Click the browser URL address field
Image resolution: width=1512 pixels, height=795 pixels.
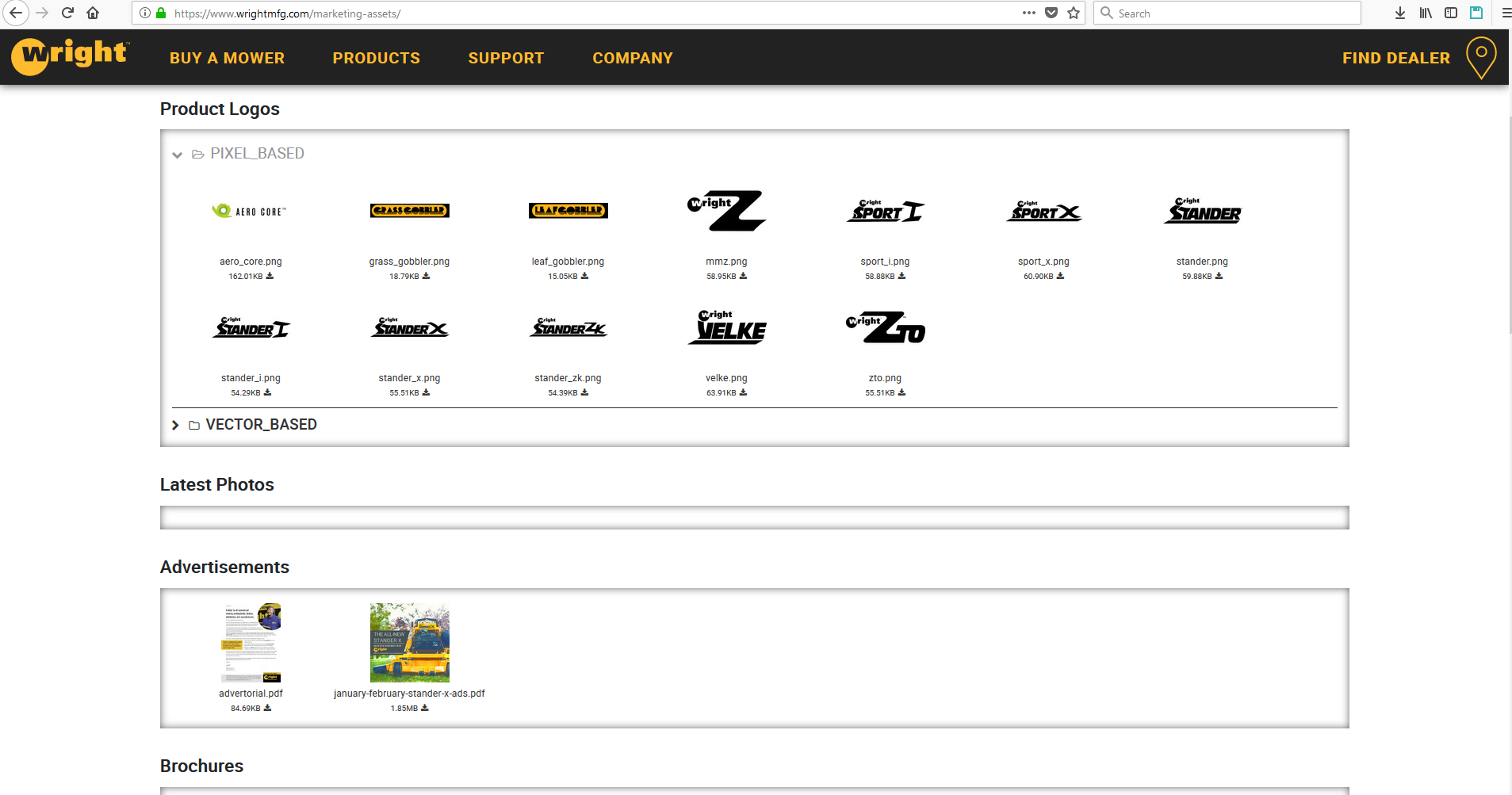(595, 13)
